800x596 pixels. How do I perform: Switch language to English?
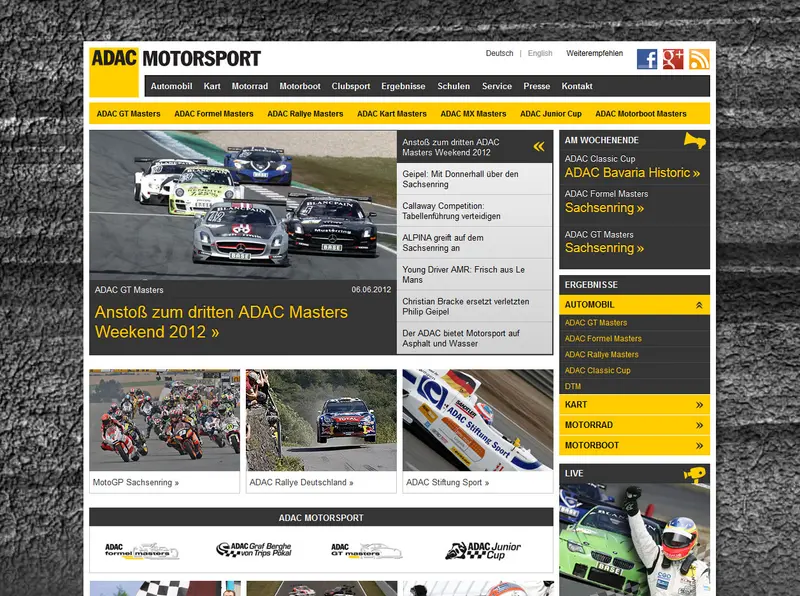pos(540,53)
